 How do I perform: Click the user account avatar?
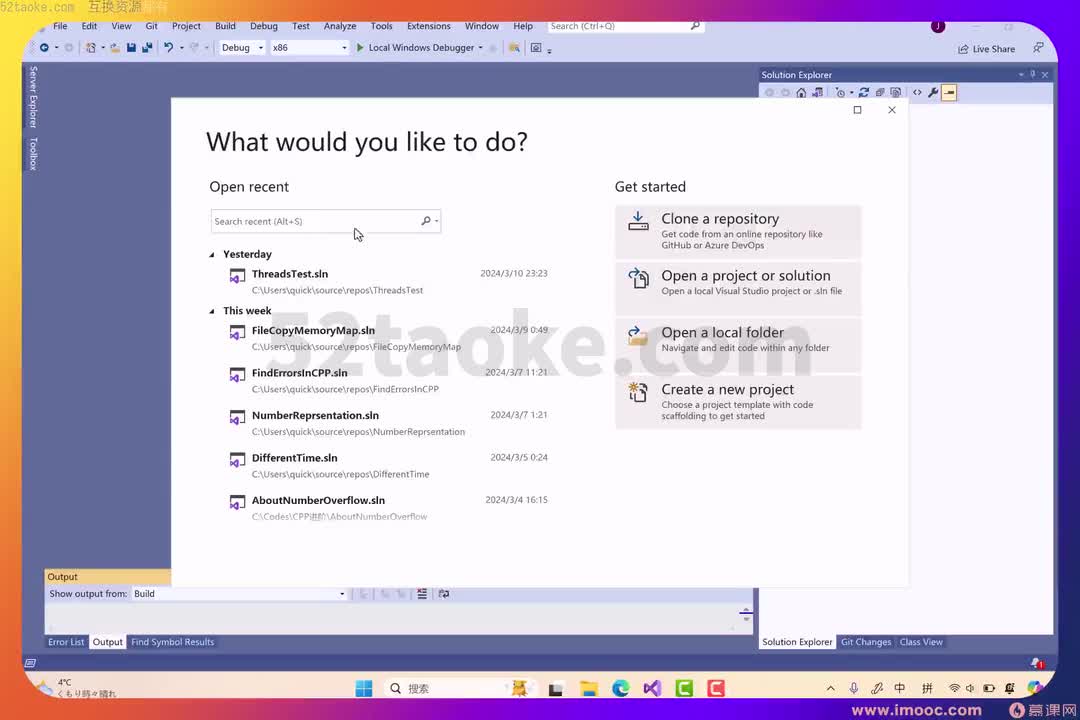[x=937, y=26]
